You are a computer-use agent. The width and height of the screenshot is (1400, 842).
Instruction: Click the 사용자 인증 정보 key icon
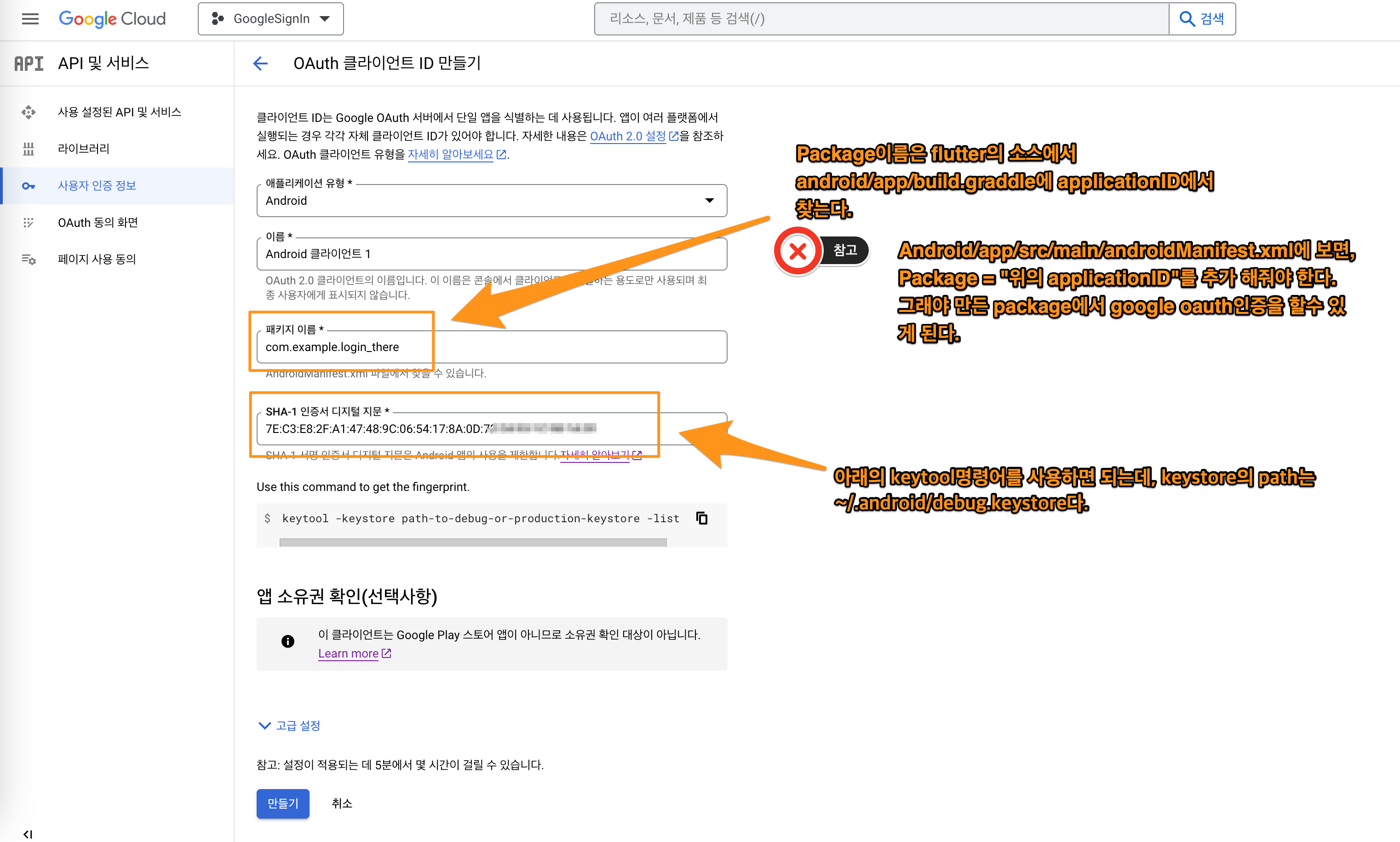29,185
